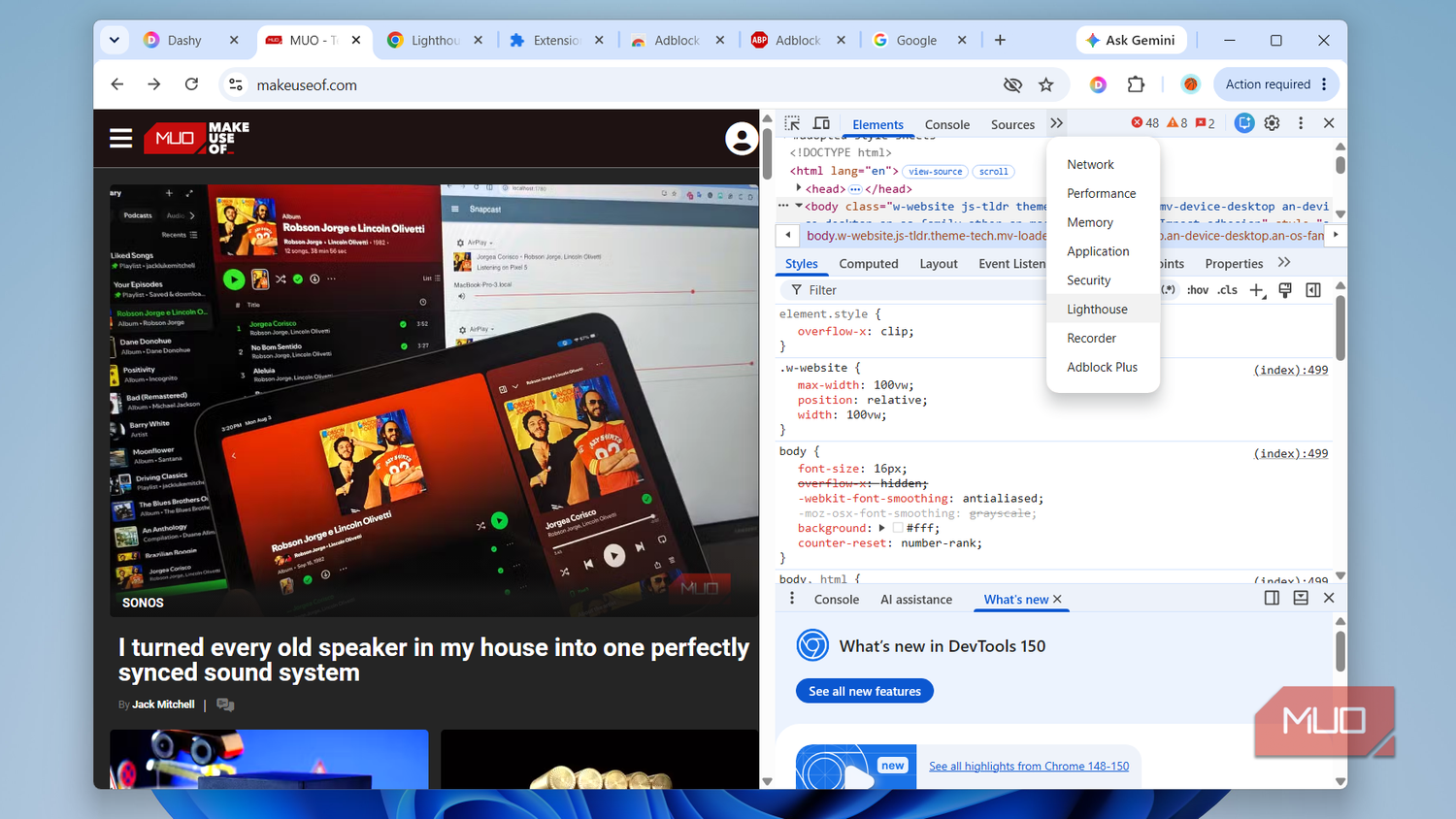
Task: Open the Computed styles tab
Action: coord(869,263)
